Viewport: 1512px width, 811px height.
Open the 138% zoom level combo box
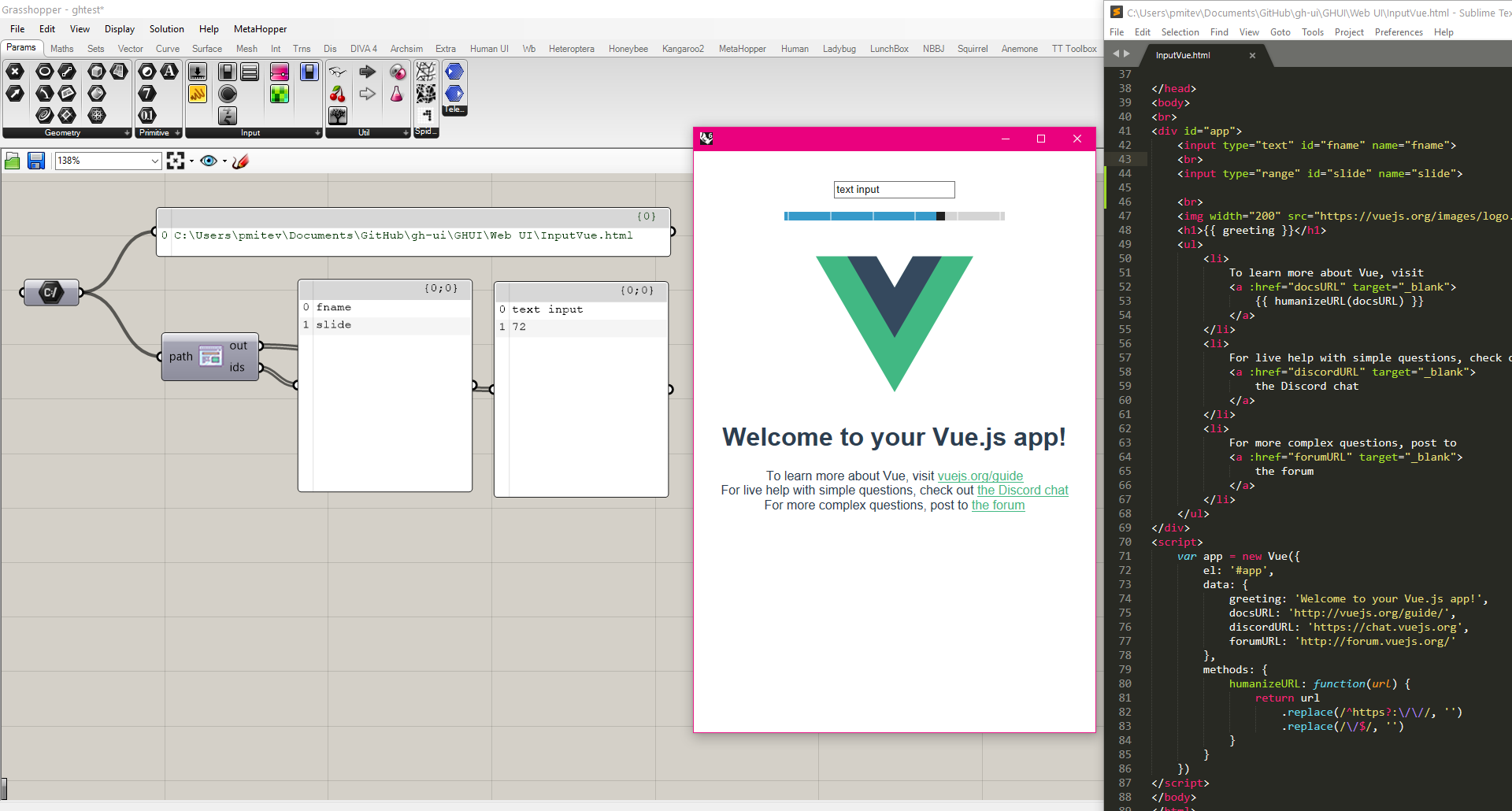(108, 161)
